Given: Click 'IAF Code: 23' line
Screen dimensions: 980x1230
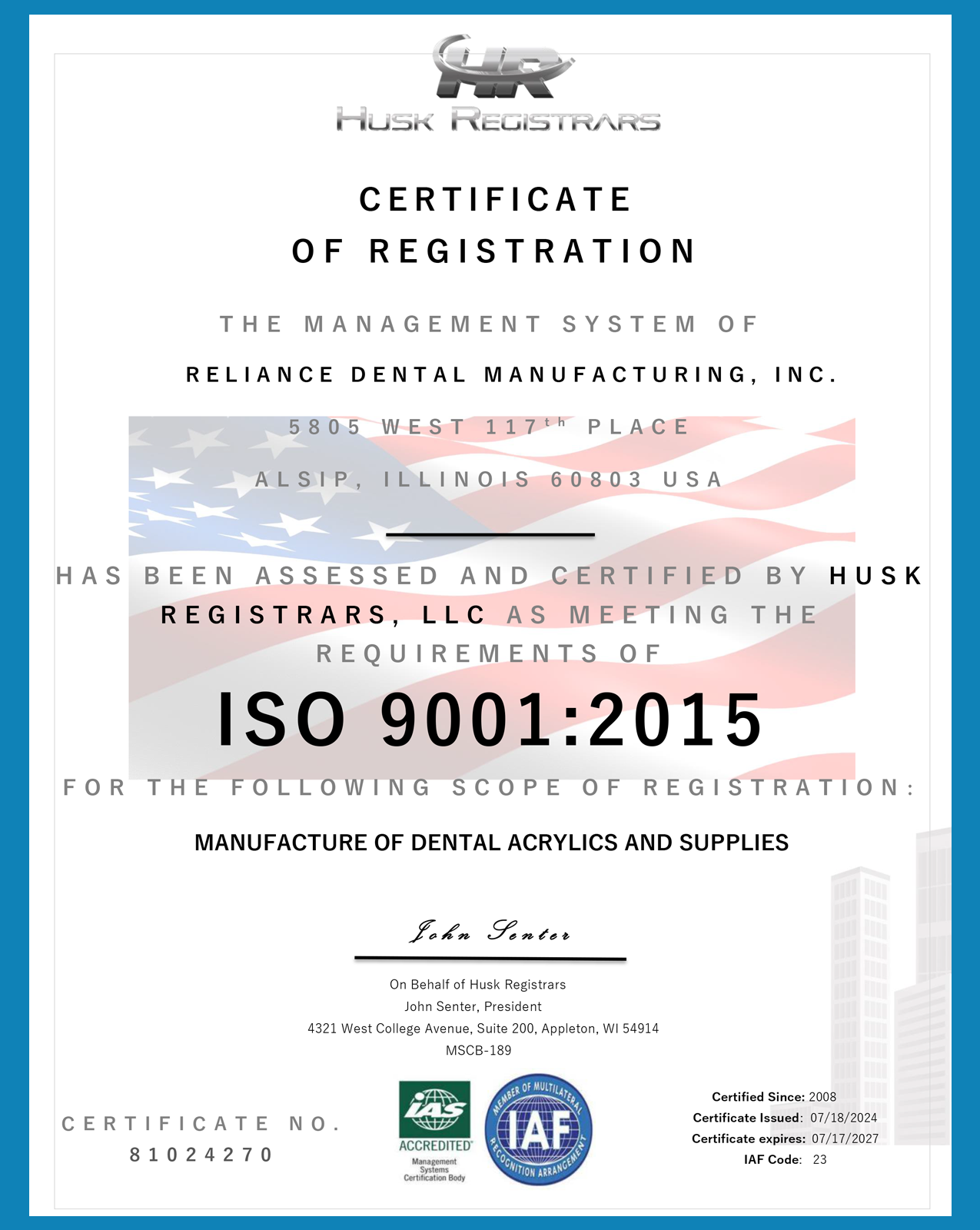Looking at the screenshot, I should coord(785,1159).
